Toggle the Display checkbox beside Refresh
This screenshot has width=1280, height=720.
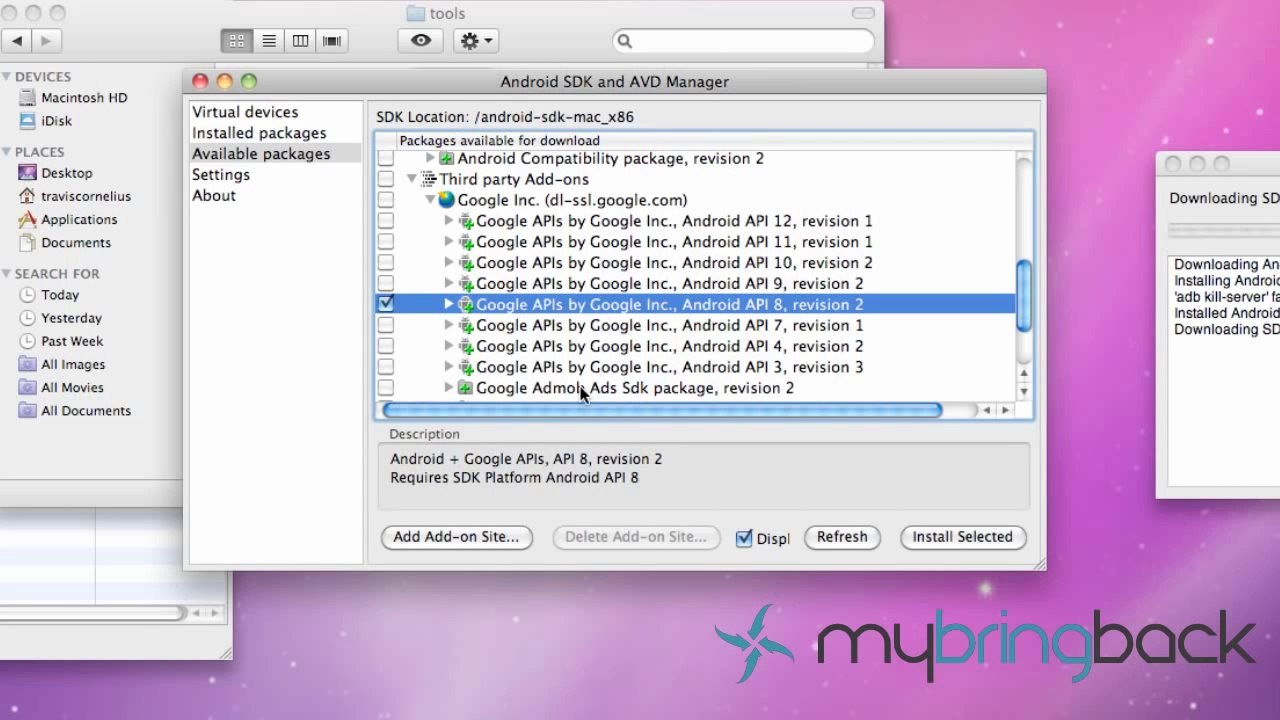coord(744,538)
